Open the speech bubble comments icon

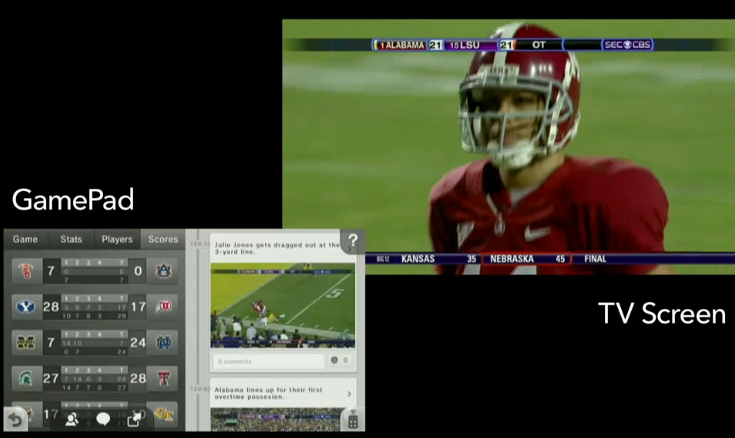click(x=102, y=420)
